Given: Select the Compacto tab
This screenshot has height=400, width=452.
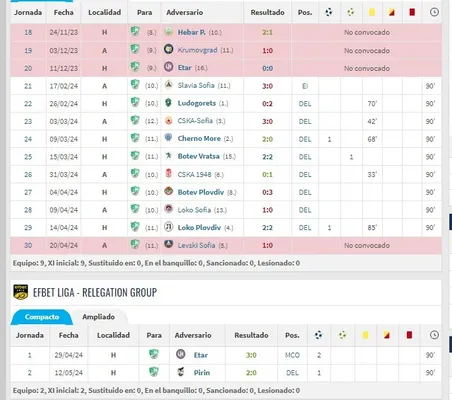Looking at the screenshot, I should click(x=42, y=317).
